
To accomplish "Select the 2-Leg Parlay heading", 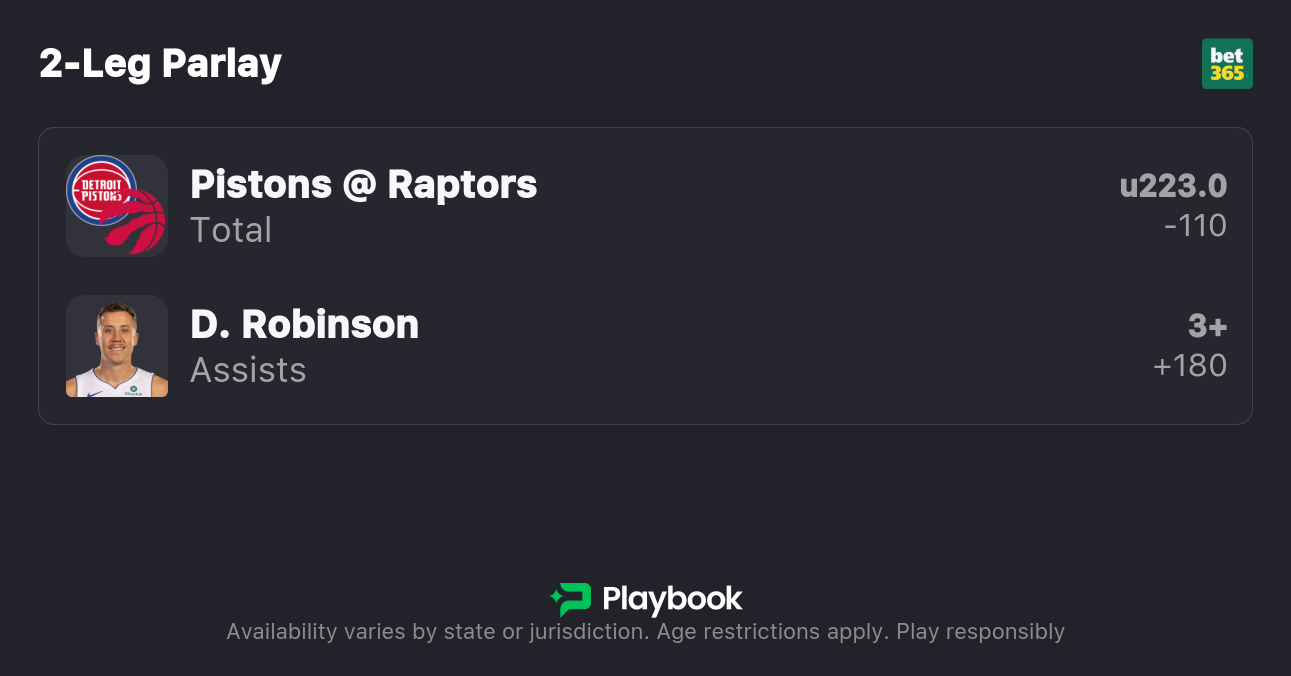I will [x=160, y=64].
